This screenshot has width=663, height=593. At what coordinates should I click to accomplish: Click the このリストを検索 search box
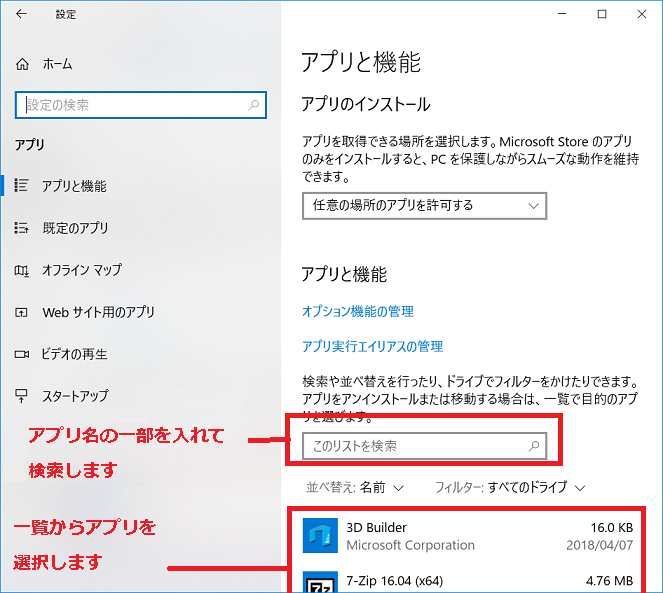point(425,446)
